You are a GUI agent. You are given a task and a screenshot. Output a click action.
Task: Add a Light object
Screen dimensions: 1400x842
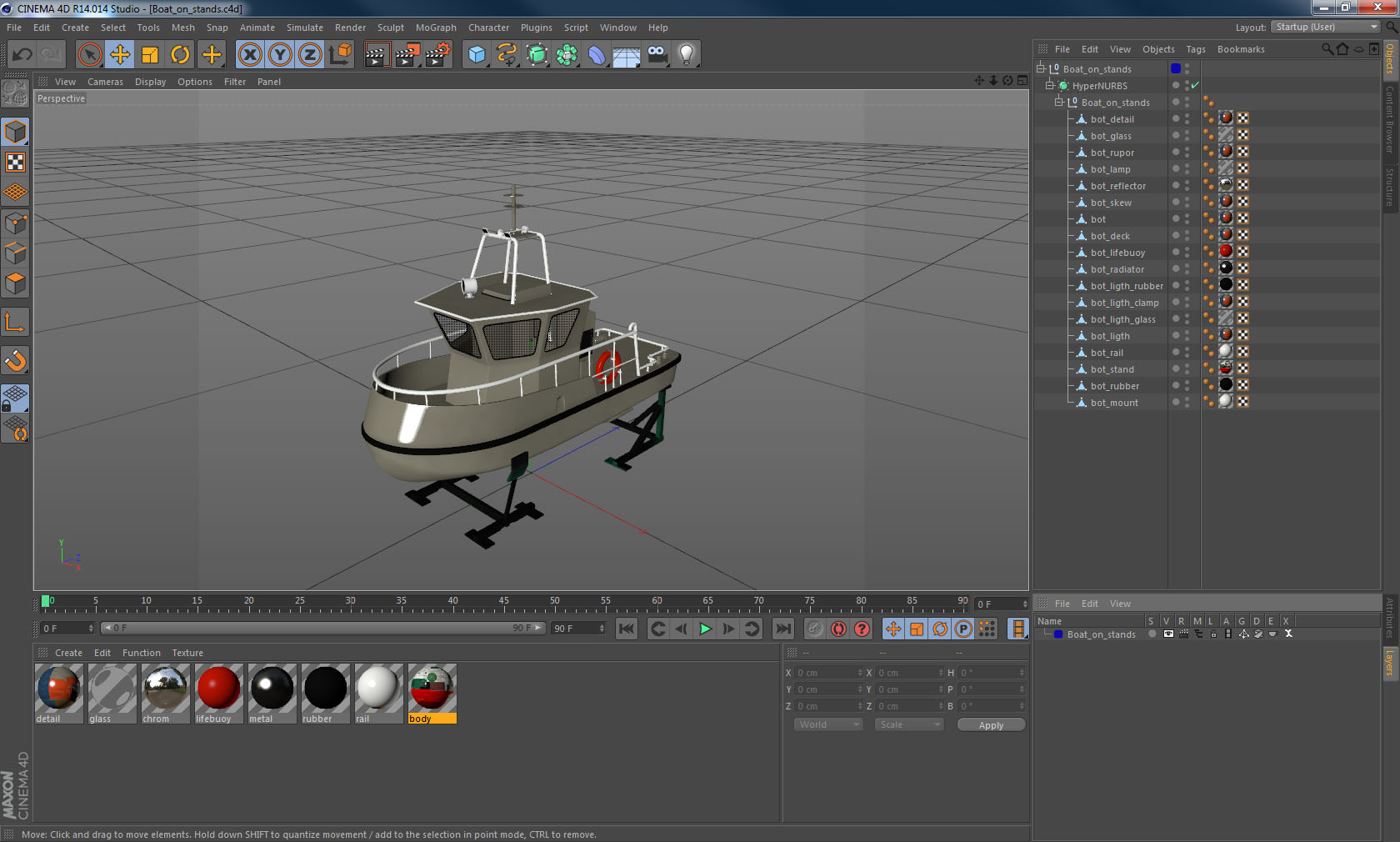click(x=687, y=55)
